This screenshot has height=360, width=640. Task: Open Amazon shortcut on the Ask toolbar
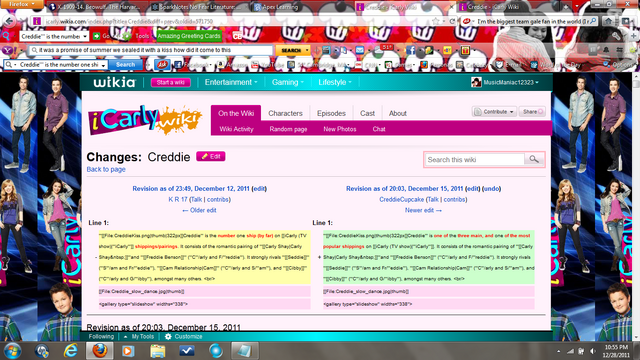(233, 65)
